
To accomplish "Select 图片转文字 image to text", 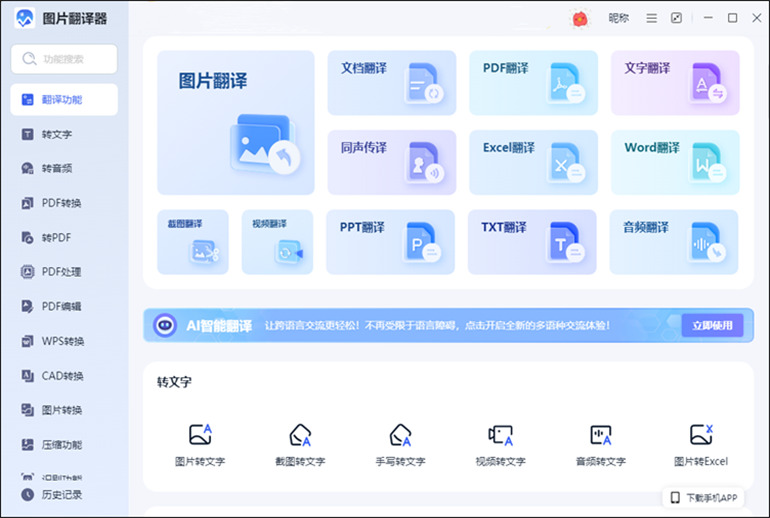I will pos(200,445).
